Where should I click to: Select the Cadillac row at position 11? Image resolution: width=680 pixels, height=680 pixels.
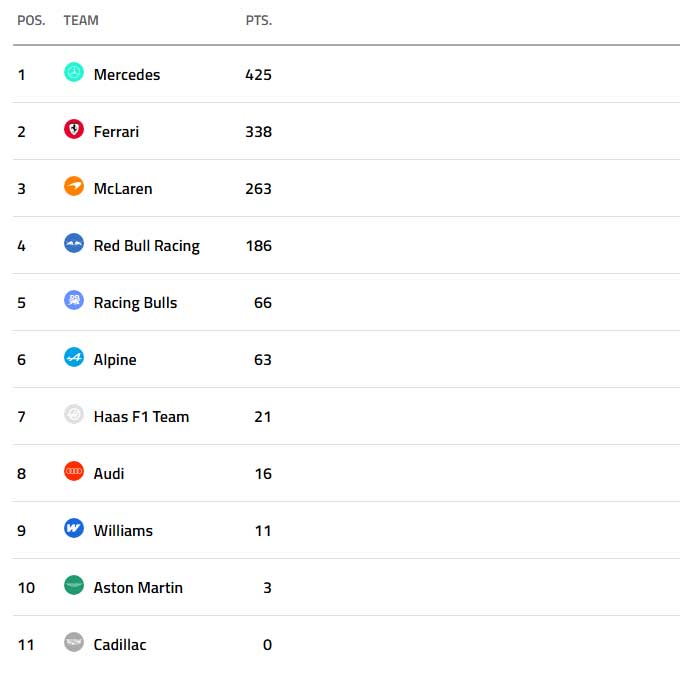click(346, 644)
